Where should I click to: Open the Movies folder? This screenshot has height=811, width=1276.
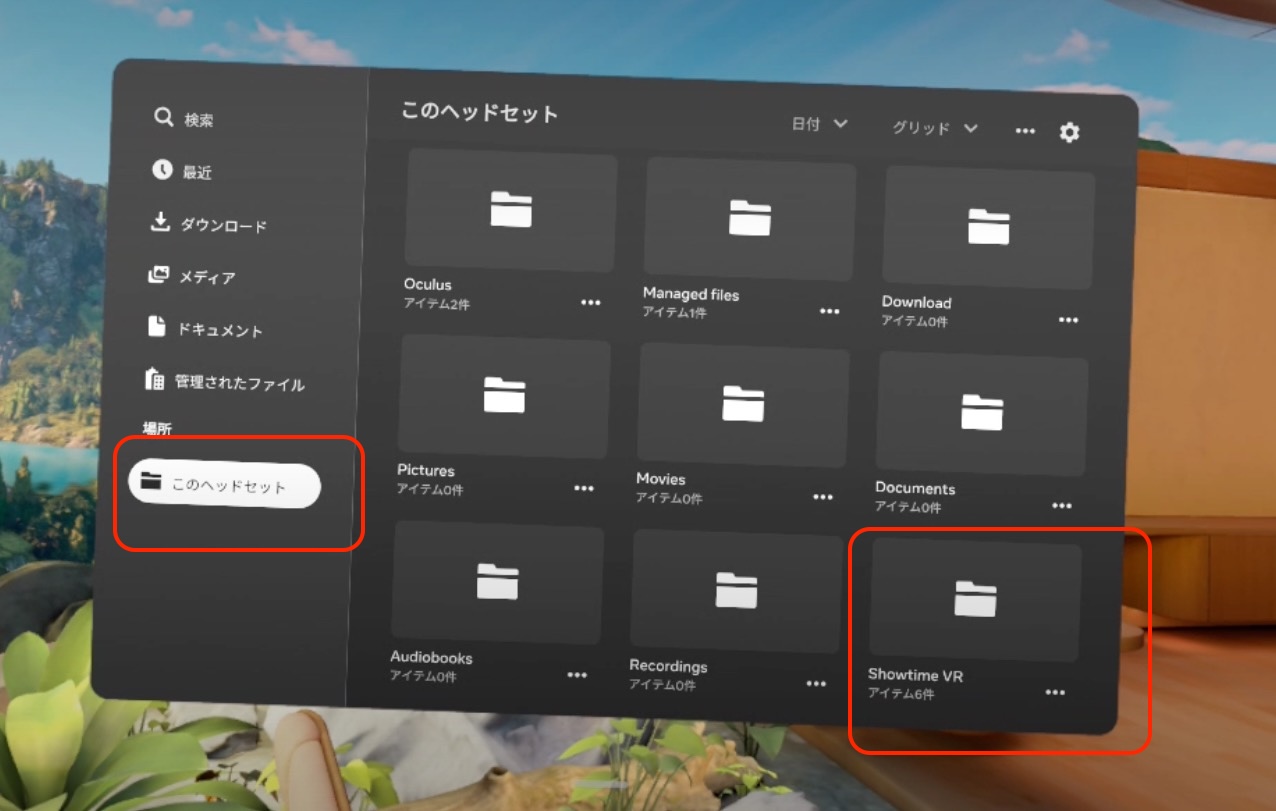tap(743, 404)
